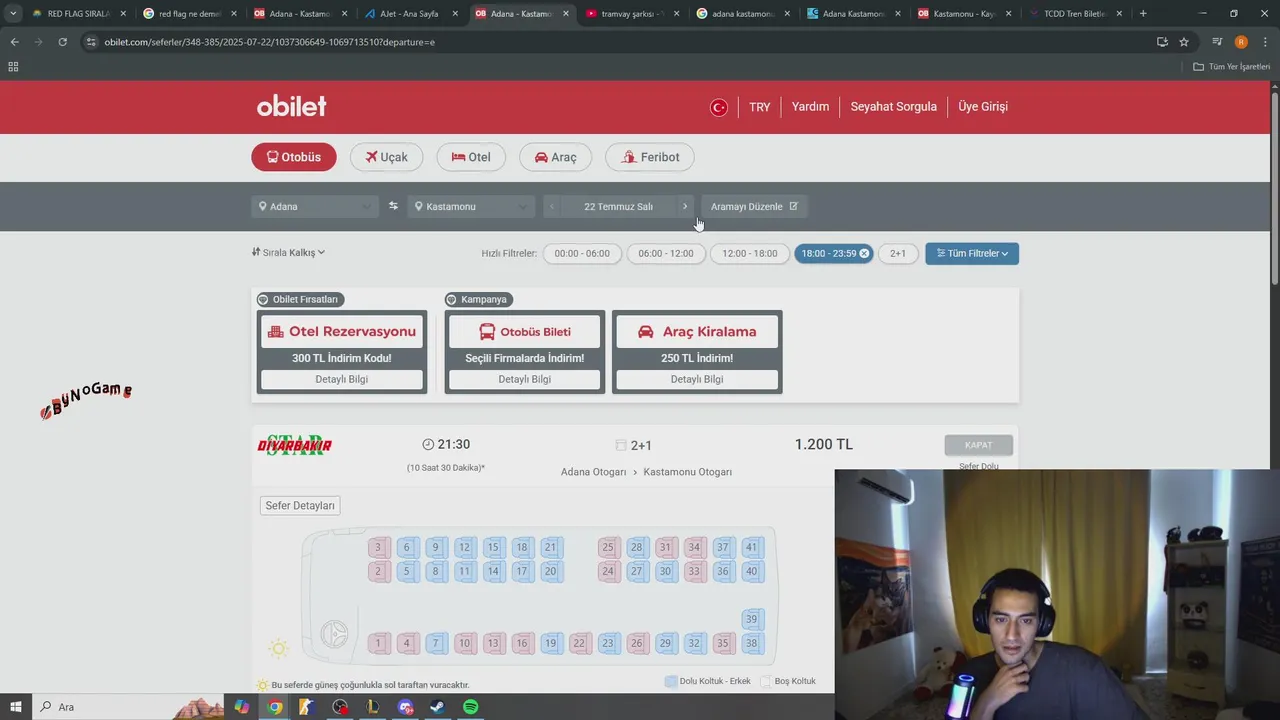
Task: Switch to tramvay şarkısı browser tab
Action: tap(633, 14)
